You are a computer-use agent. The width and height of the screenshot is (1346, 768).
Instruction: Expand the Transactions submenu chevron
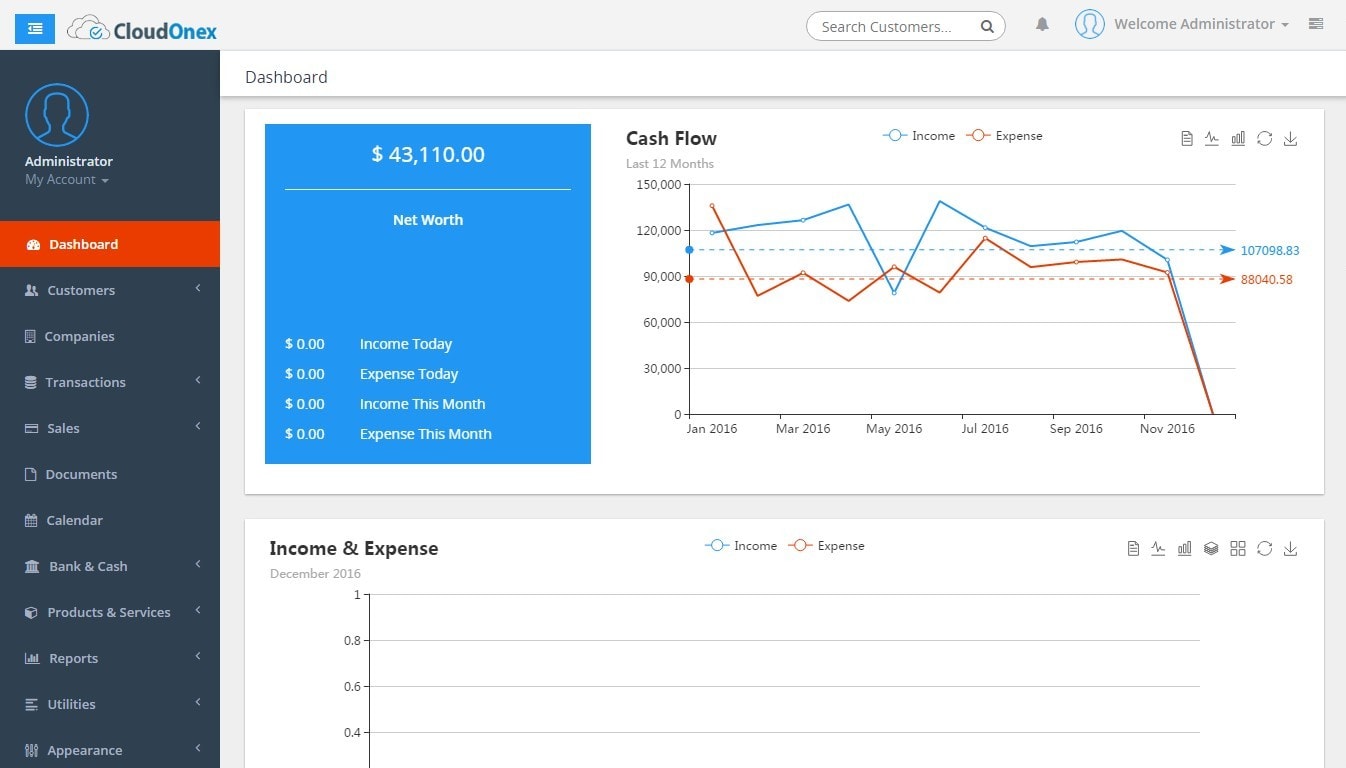point(198,380)
